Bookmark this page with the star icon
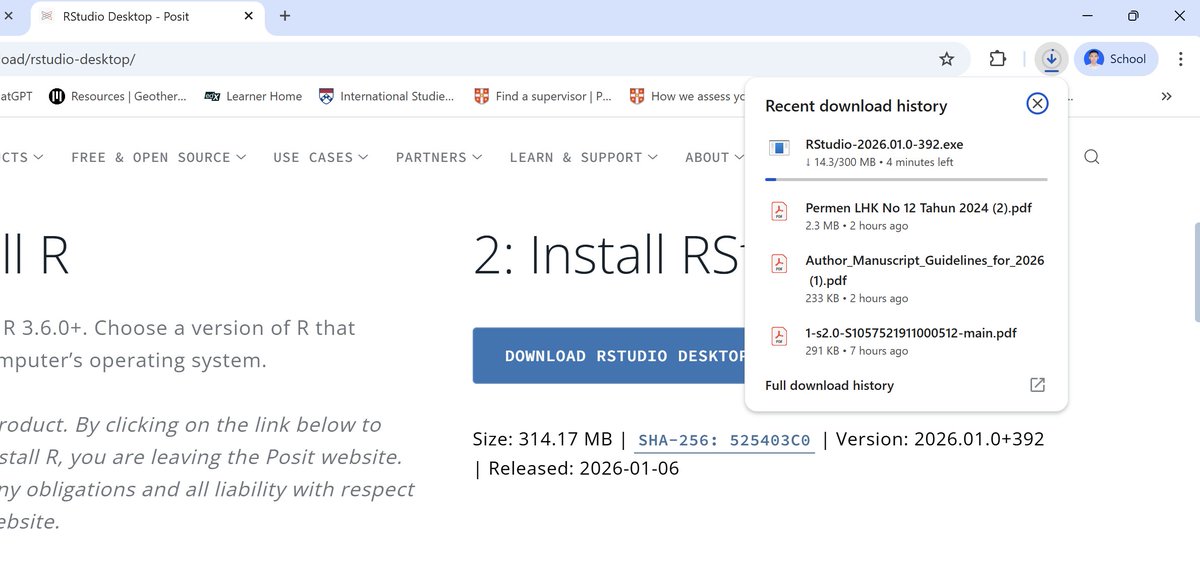Screen dimensions: 1200x570 click(946, 59)
